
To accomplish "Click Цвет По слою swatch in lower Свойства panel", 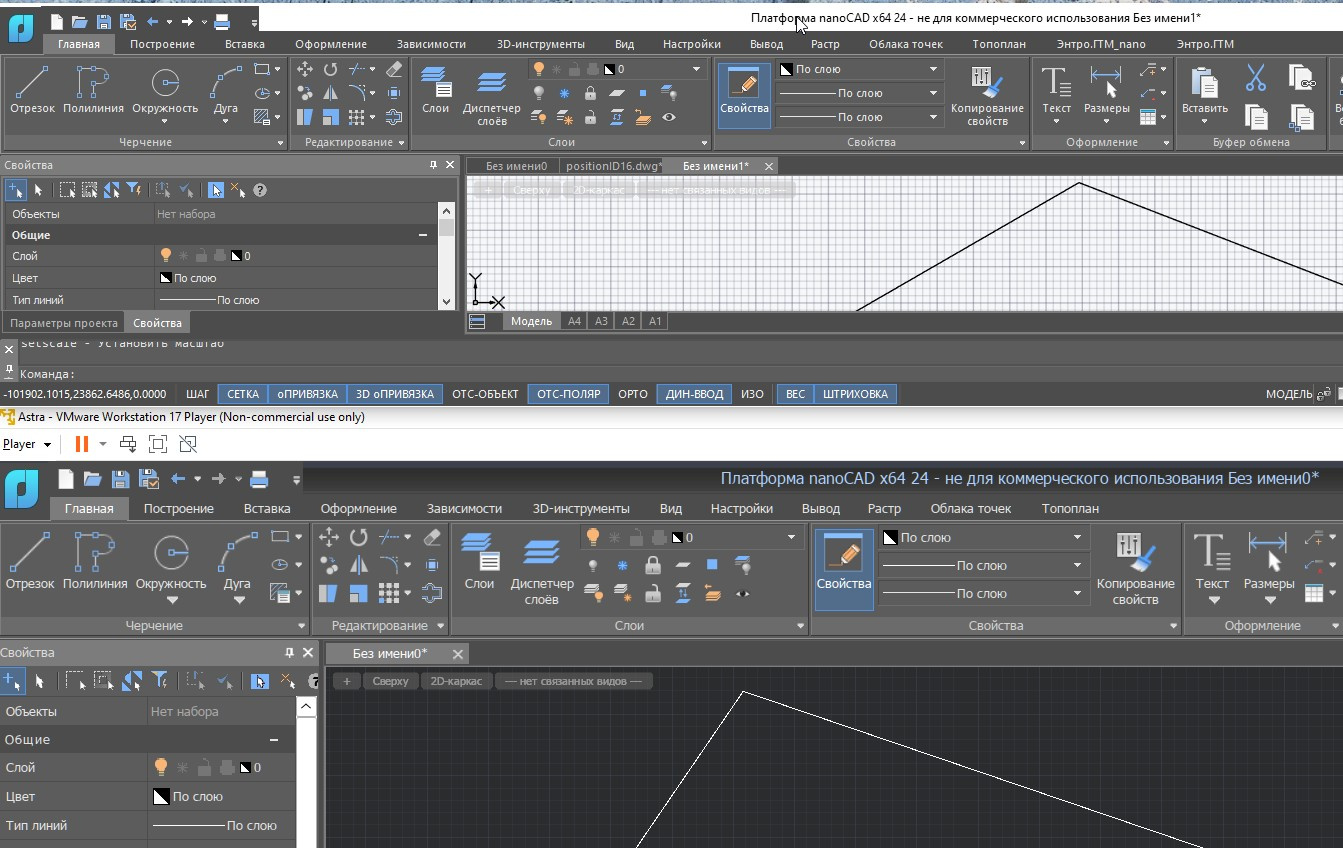I will tap(160, 797).
